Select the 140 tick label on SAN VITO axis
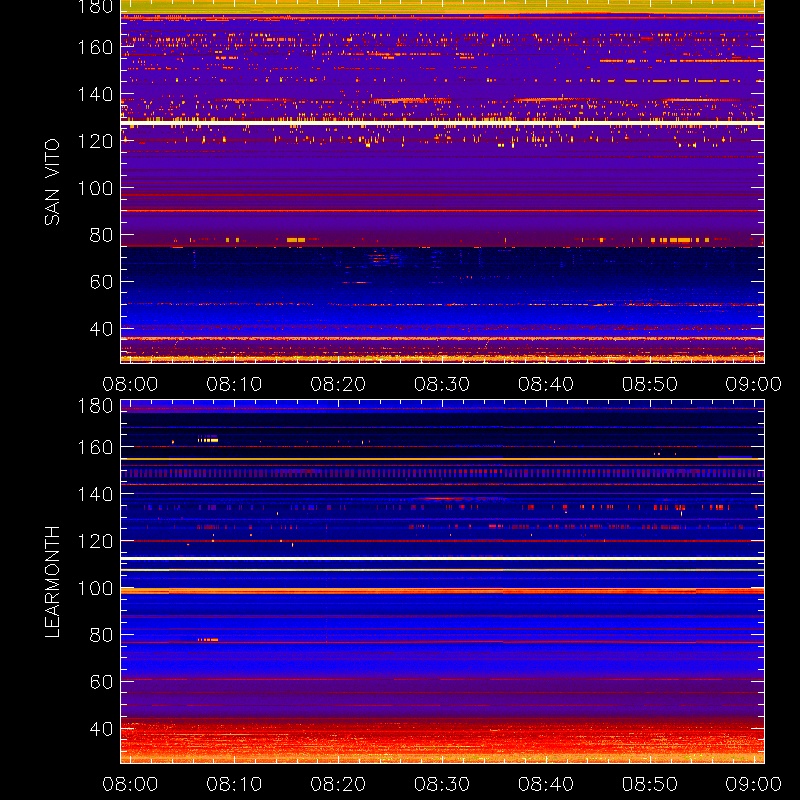800x800 pixels. click(95, 94)
